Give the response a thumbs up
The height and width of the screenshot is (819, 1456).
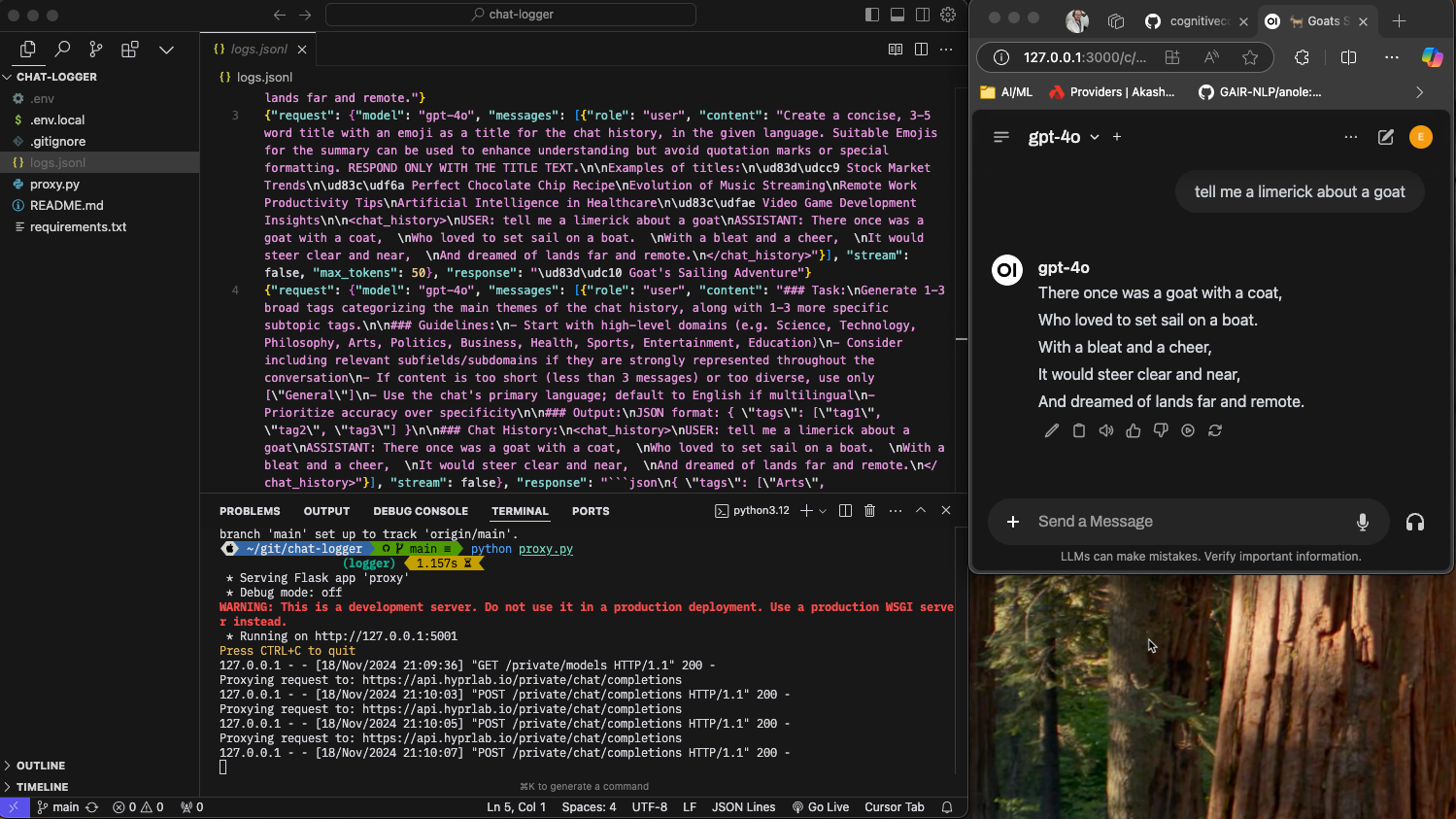click(x=1134, y=430)
